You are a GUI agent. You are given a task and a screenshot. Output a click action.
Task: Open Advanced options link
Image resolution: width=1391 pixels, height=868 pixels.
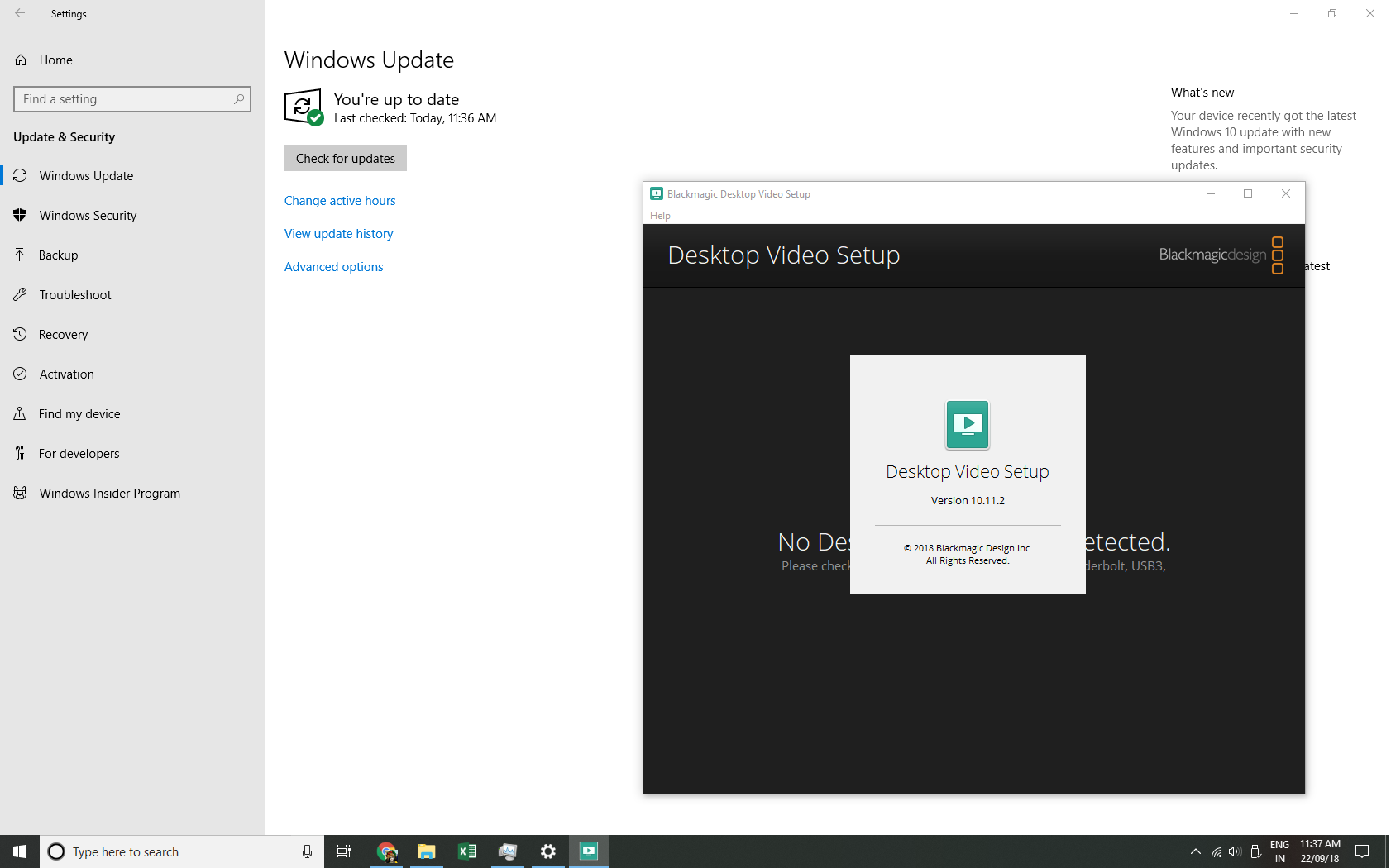334,266
